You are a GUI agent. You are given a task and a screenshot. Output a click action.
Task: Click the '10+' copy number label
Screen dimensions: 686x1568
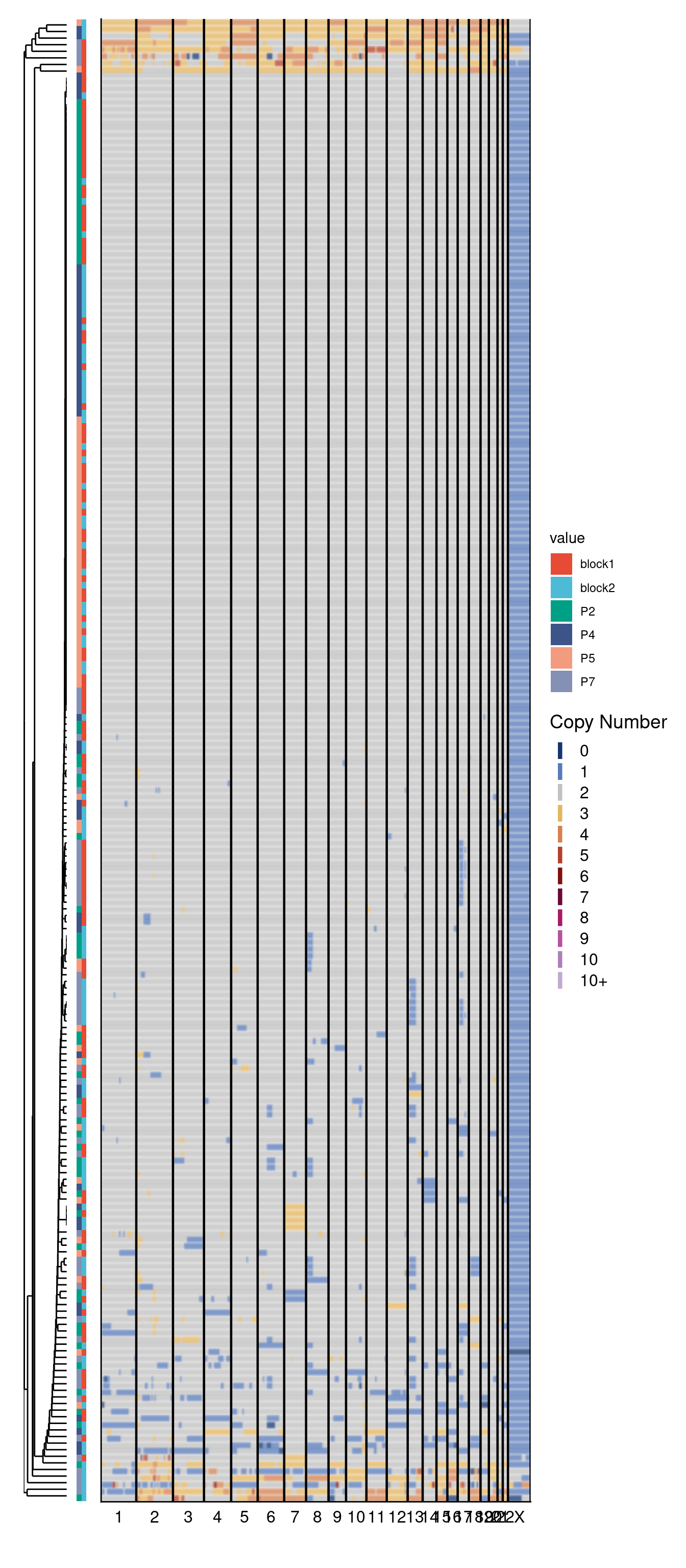pyautogui.click(x=594, y=981)
